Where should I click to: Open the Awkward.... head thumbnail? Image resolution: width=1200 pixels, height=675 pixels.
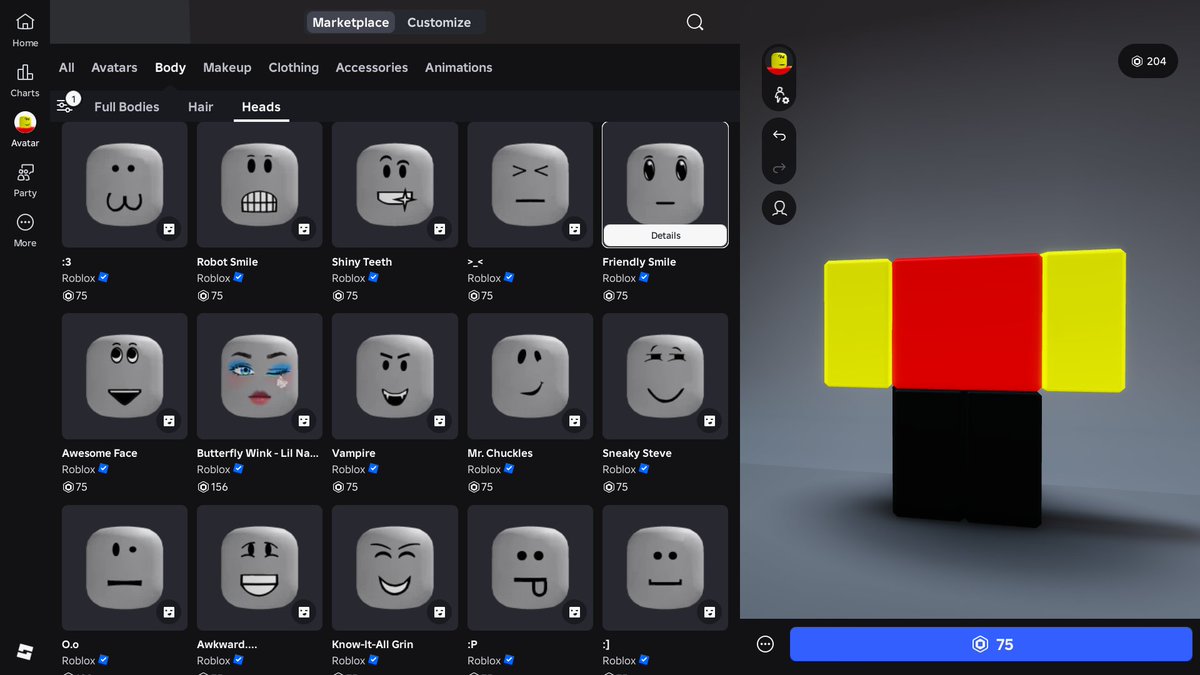tap(259, 567)
